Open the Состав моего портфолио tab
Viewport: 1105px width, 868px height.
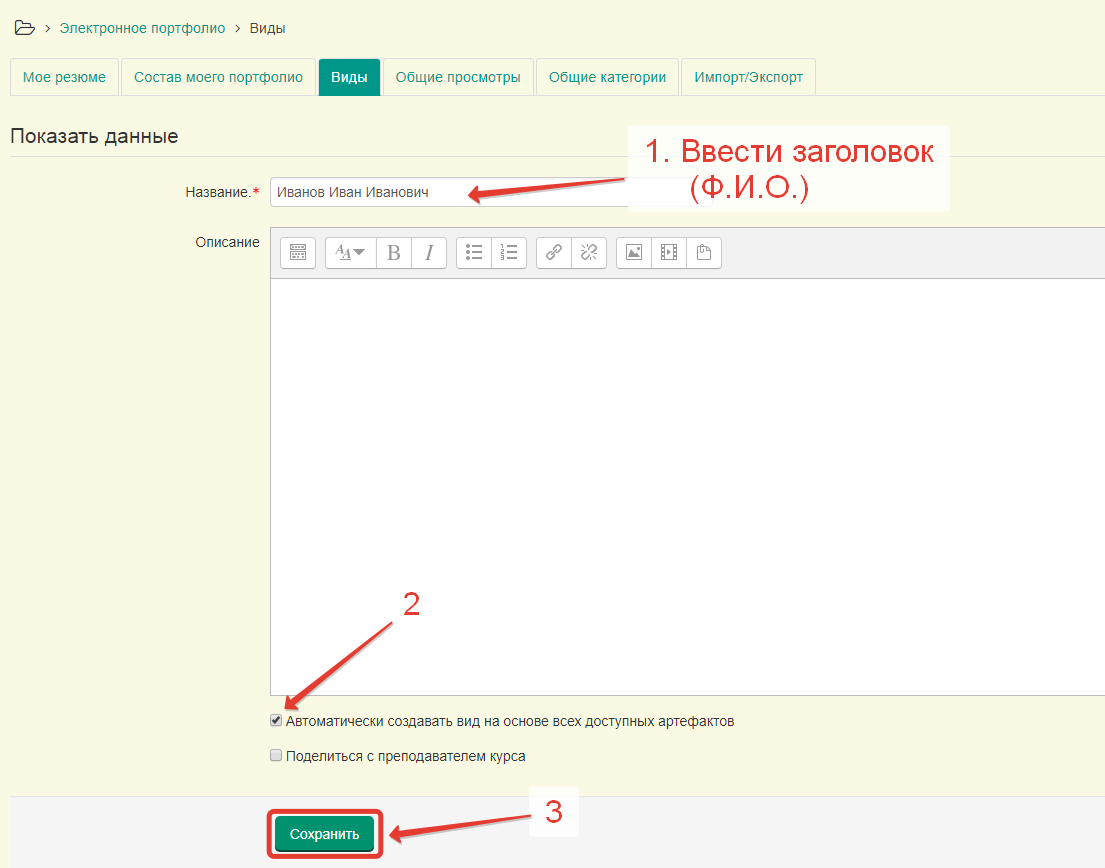point(218,77)
